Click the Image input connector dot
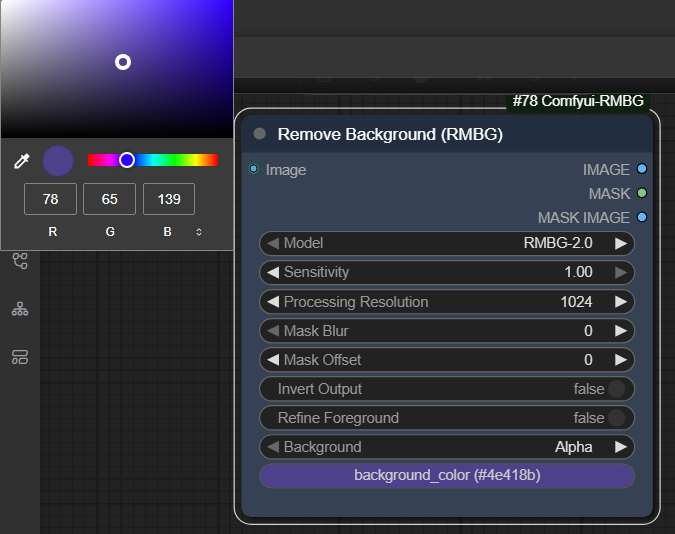 click(254, 170)
